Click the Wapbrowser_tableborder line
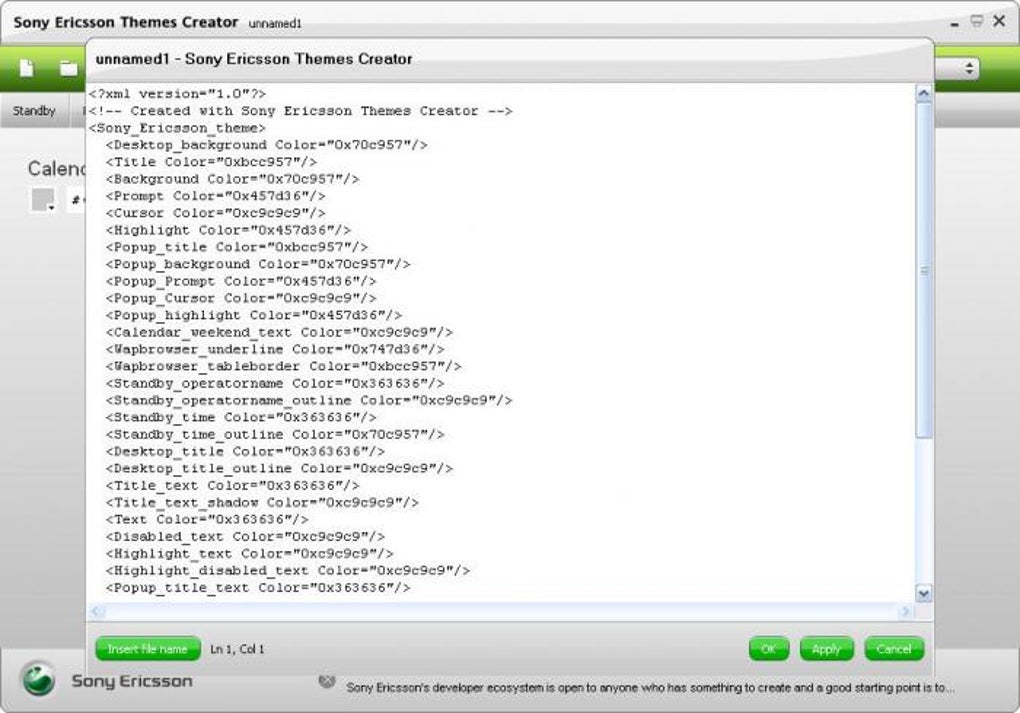This screenshot has width=1020, height=713. coord(284,366)
